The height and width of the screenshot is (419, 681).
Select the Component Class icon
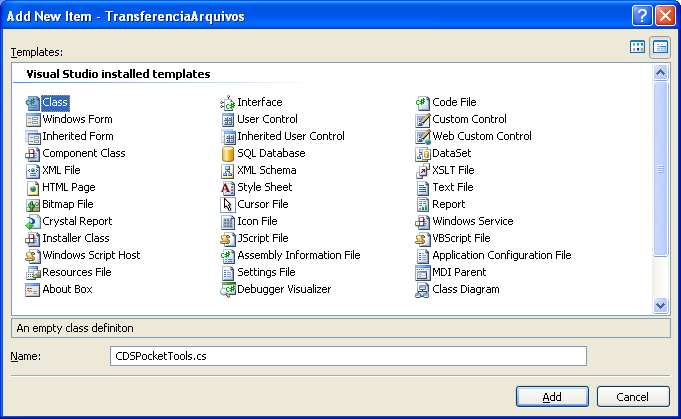tap(33, 154)
